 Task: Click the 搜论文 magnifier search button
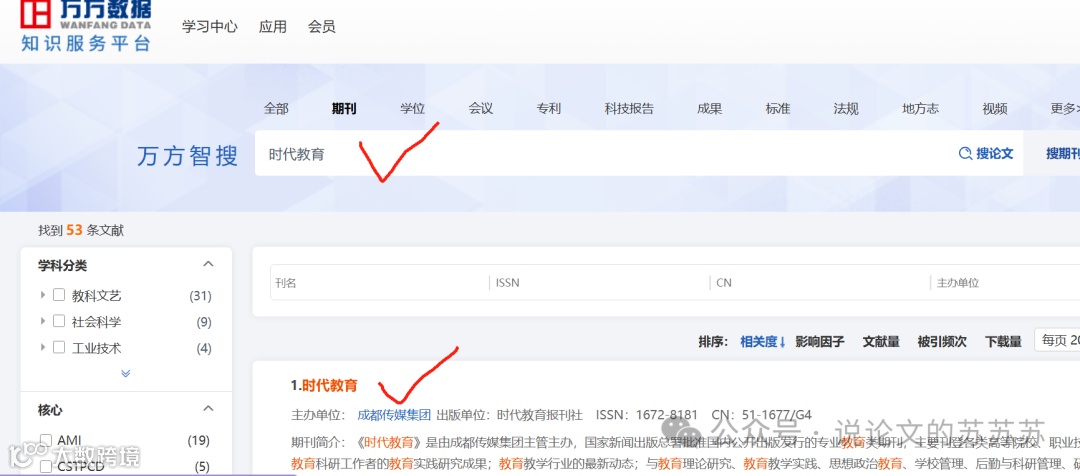(986, 153)
